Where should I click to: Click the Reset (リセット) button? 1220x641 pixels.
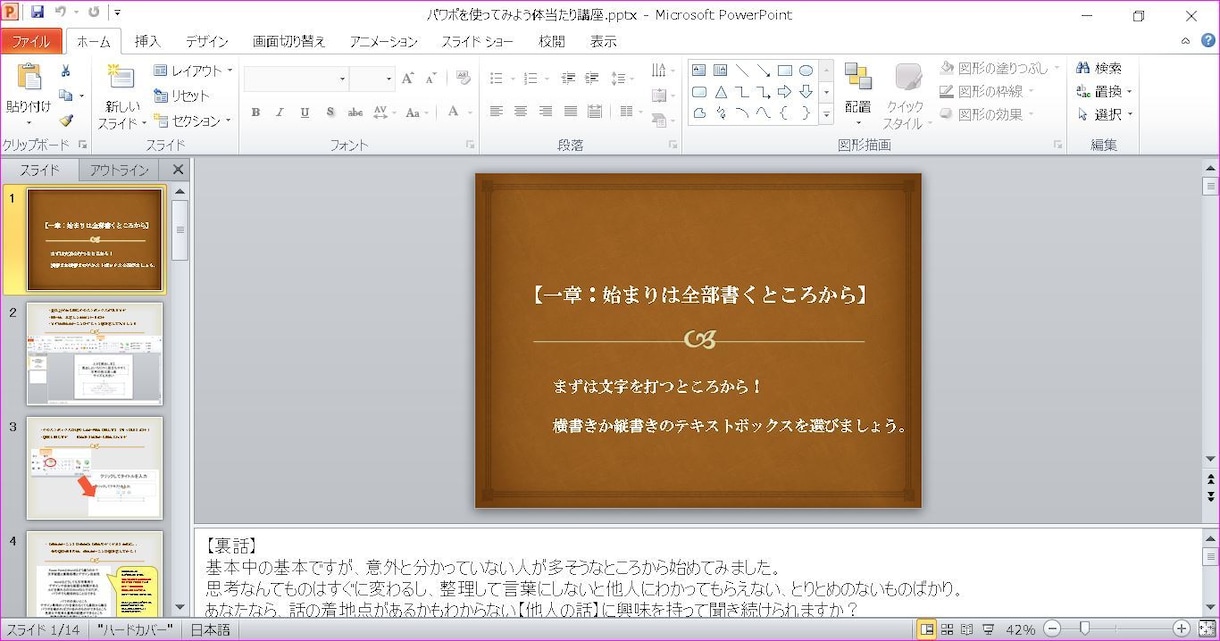(181, 96)
